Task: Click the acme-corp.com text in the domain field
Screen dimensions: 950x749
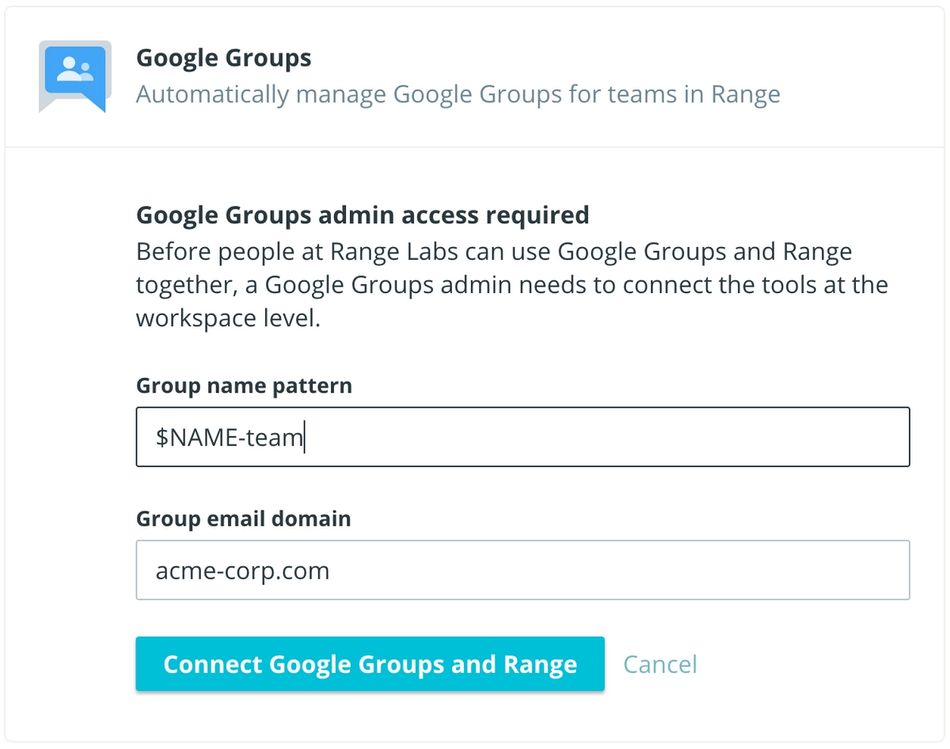Action: (x=242, y=571)
